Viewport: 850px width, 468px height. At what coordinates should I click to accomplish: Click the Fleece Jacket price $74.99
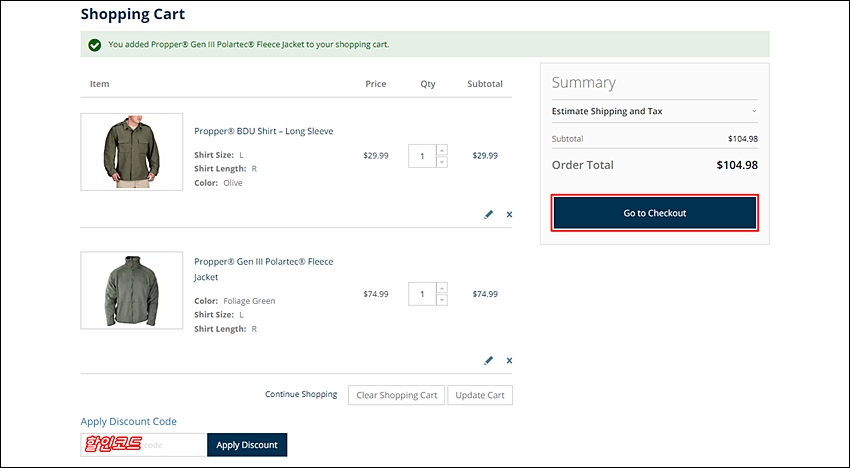click(x=376, y=294)
